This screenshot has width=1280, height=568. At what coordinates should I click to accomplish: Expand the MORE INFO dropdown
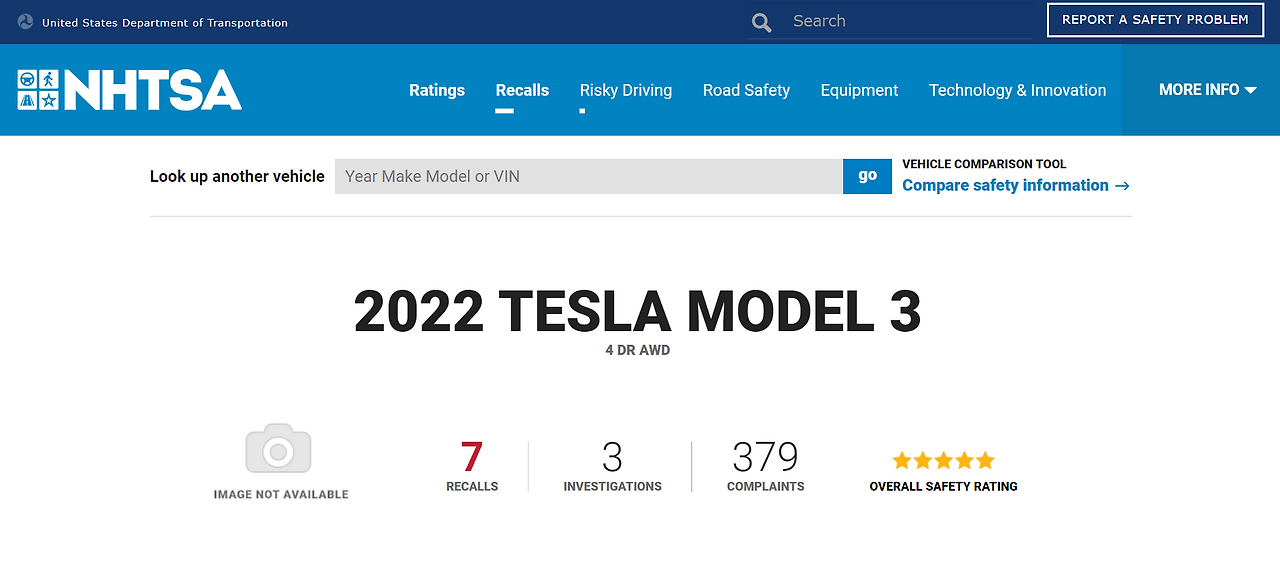point(1207,90)
